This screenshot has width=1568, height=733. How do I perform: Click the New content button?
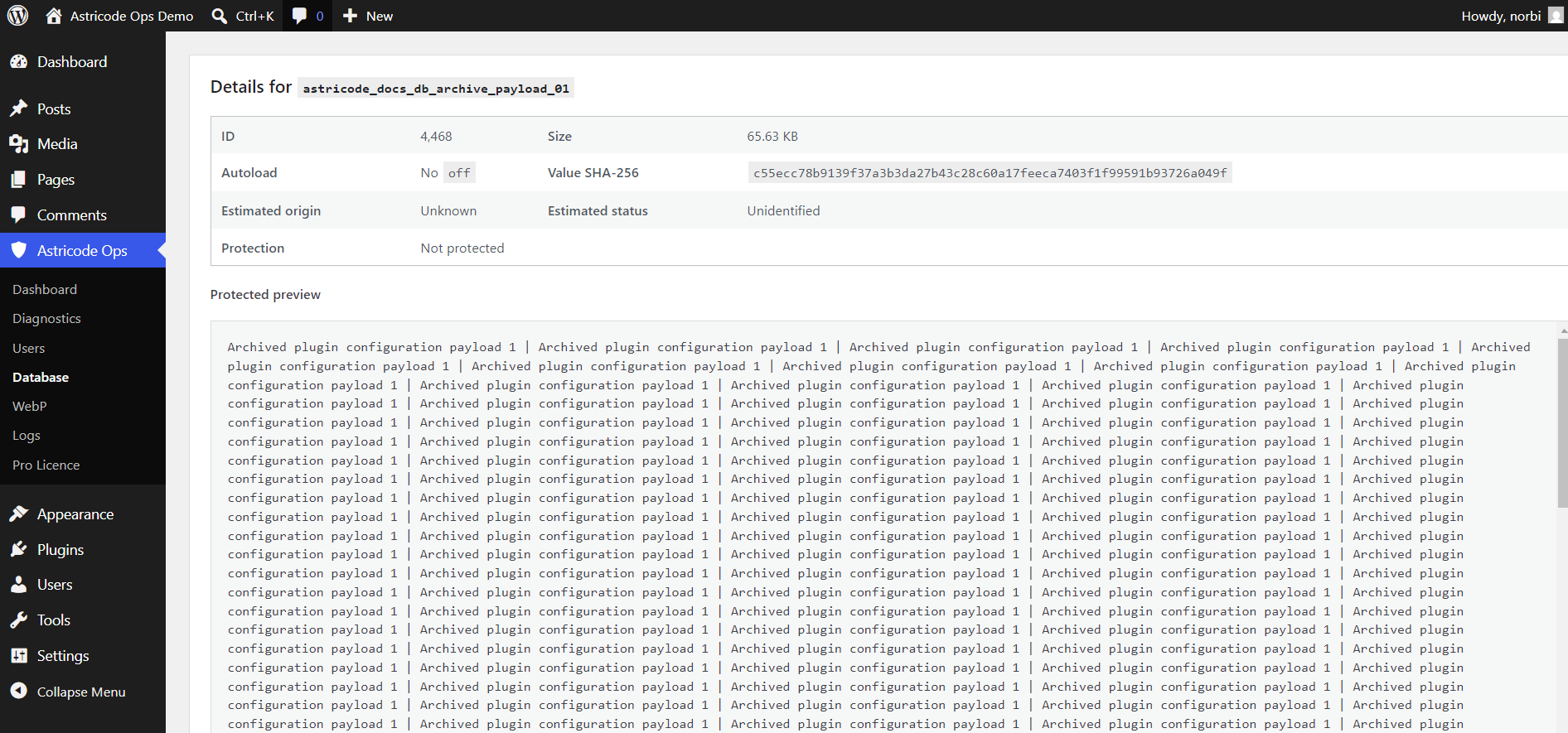click(x=368, y=16)
